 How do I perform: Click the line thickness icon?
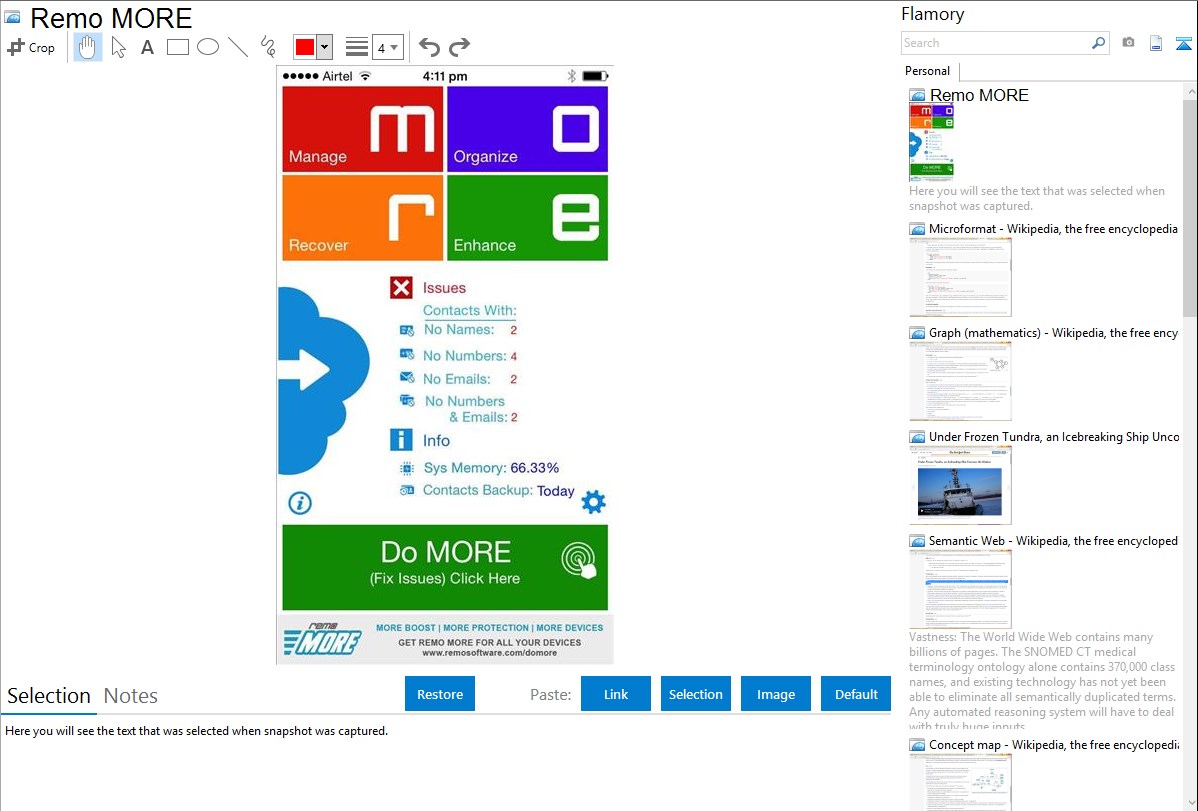[x=357, y=47]
